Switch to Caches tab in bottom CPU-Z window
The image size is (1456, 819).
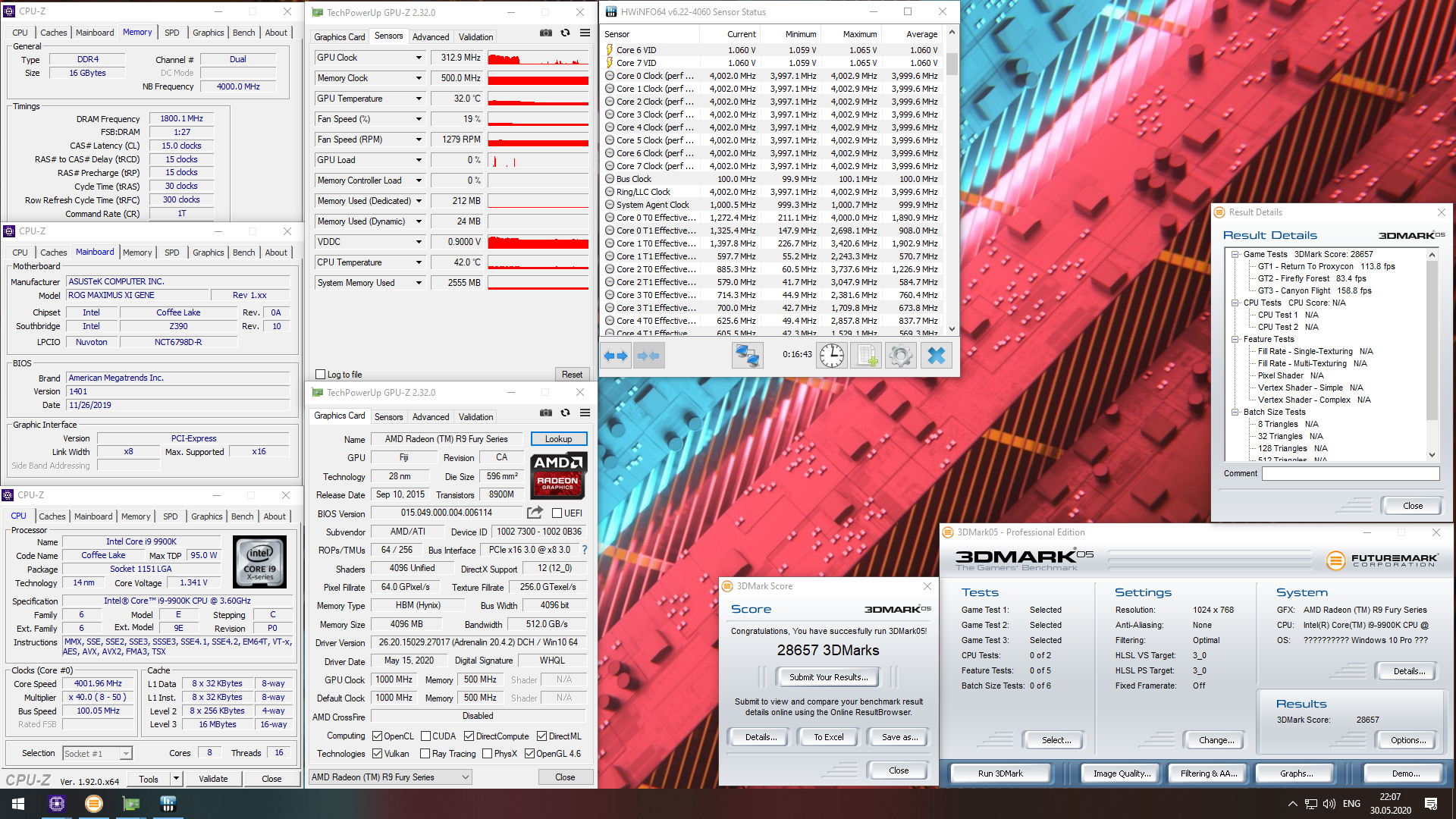52,516
